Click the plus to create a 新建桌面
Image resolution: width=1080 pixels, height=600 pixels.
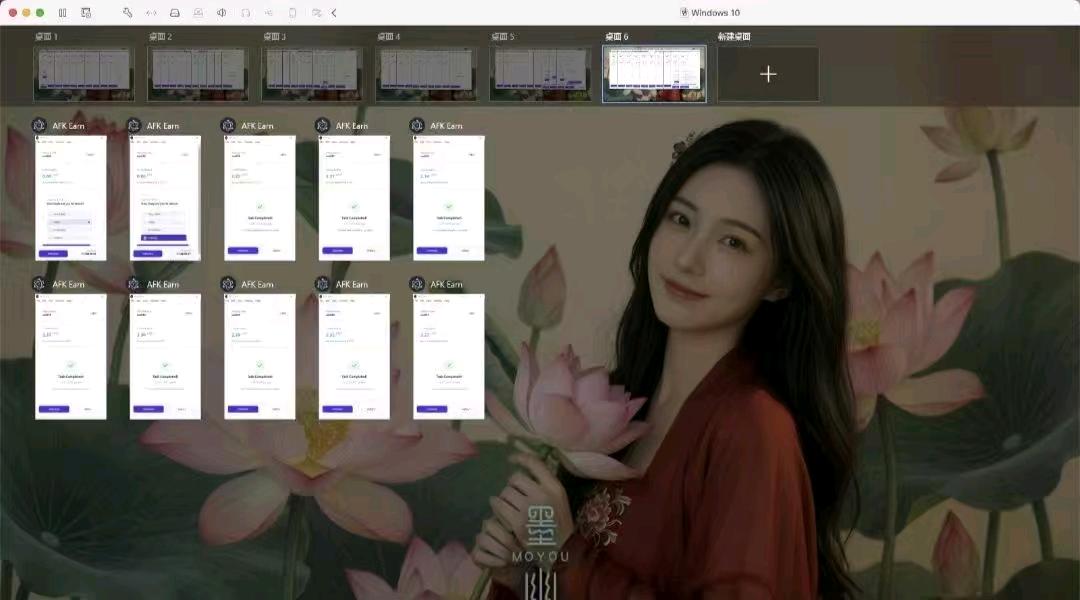(768, 73)
